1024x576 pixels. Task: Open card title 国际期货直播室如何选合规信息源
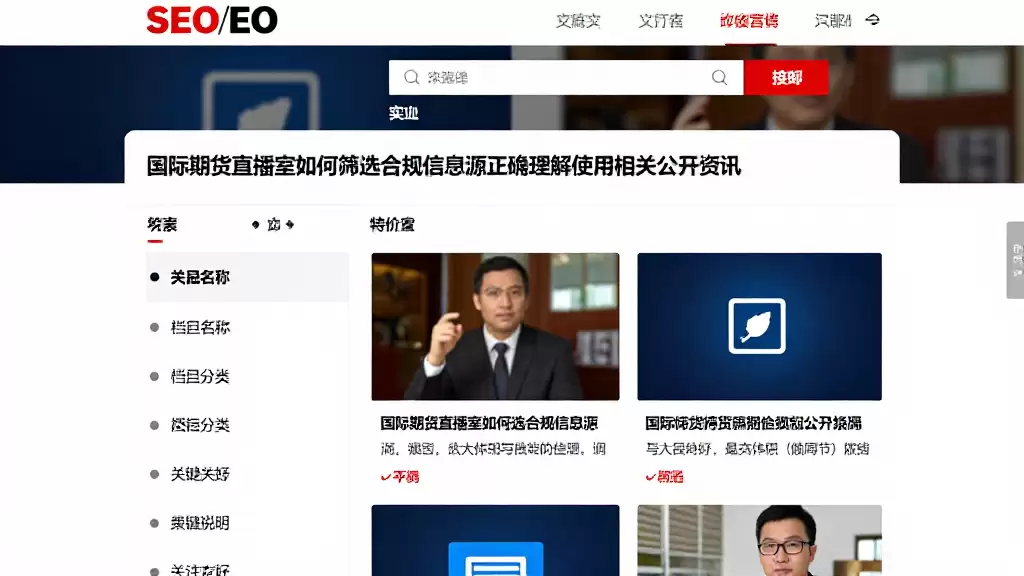tap(489, 423)
